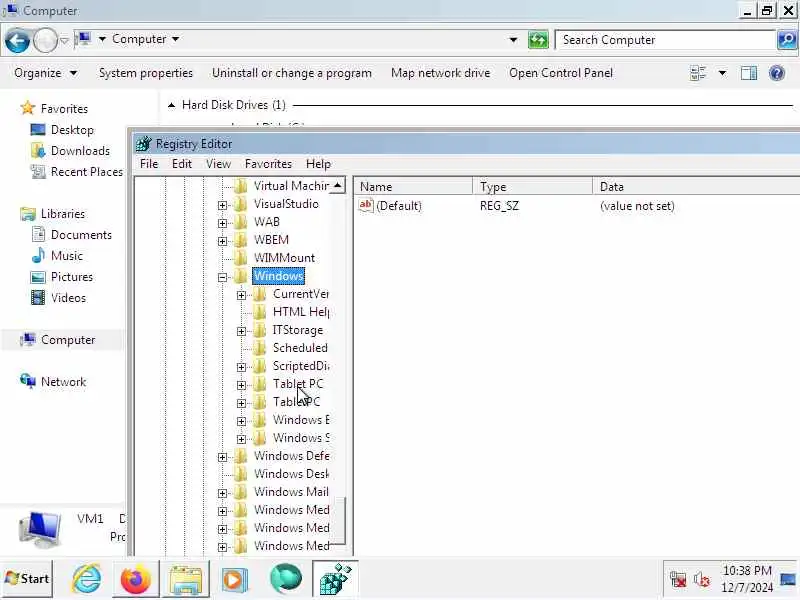
Task: Open the clock showing 10:38 PM
Action: click(x=747, y=579)
